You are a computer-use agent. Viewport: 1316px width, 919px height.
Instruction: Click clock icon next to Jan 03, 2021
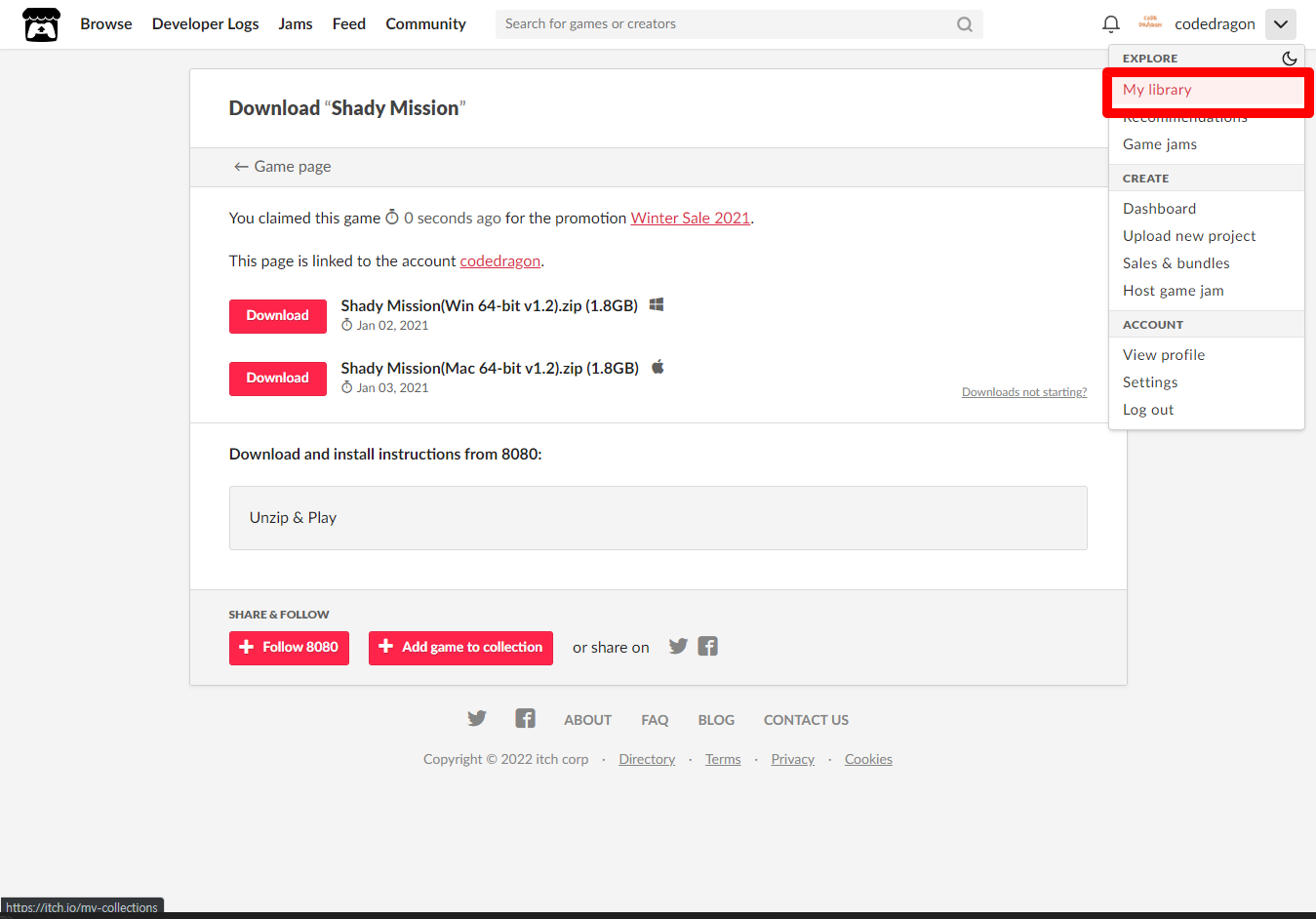point(346,387)
